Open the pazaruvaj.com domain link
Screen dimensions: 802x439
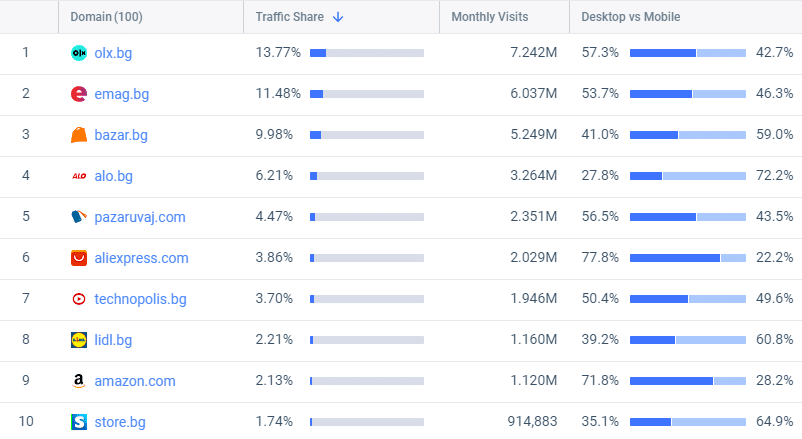pos(140,217)
